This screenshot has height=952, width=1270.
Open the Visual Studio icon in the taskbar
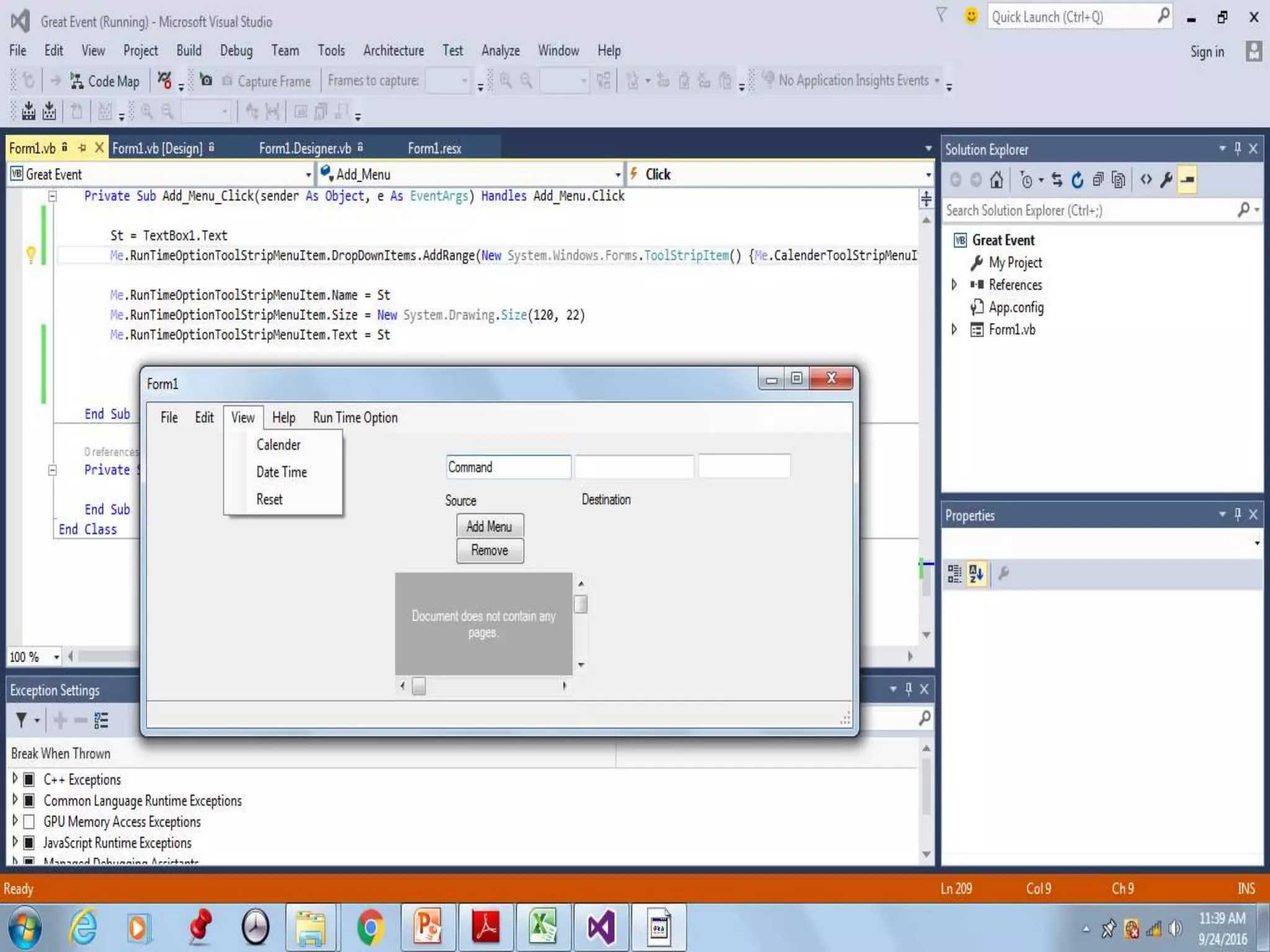tap(600, 928)
